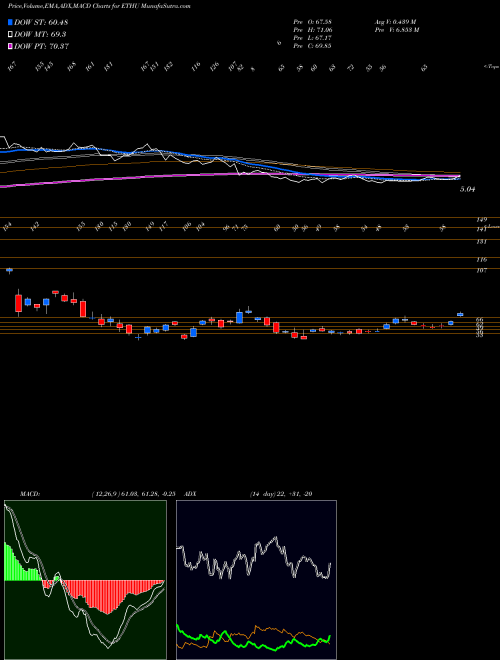500x660 pixels.
Task: Click the 'Pre C: 69.85' close value
Action: click(312, 46)
